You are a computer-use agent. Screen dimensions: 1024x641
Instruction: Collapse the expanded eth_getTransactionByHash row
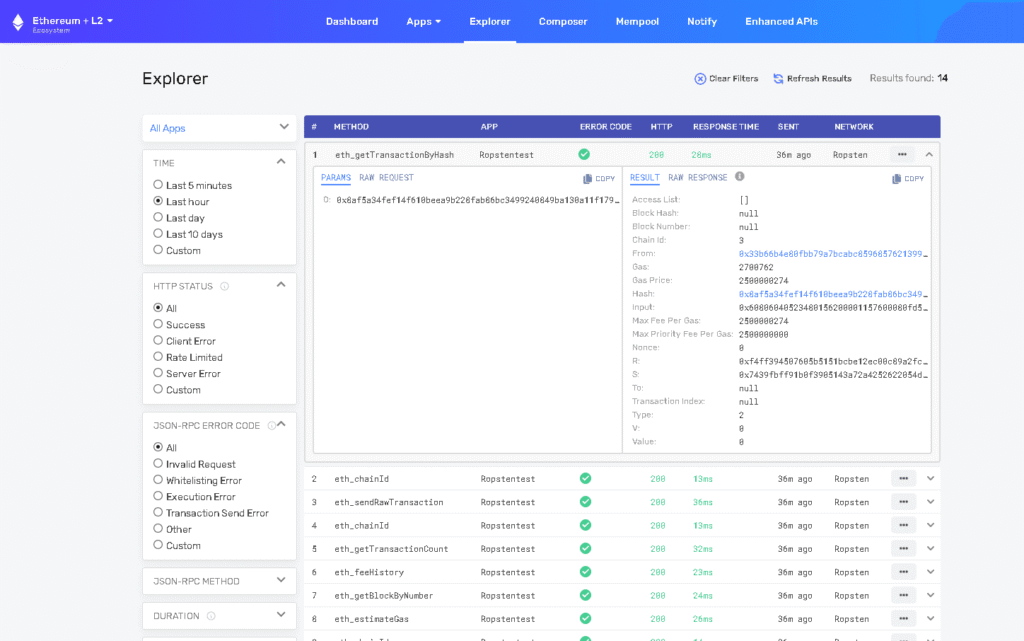coord(929,155)
